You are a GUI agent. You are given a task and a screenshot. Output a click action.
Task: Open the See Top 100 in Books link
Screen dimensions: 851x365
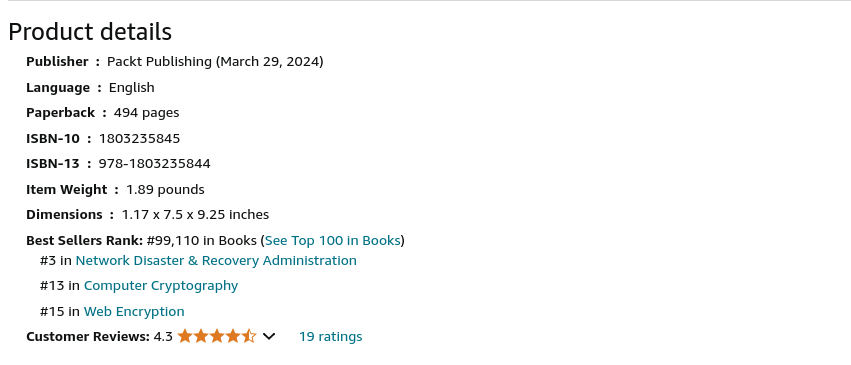tap(333, 240)
